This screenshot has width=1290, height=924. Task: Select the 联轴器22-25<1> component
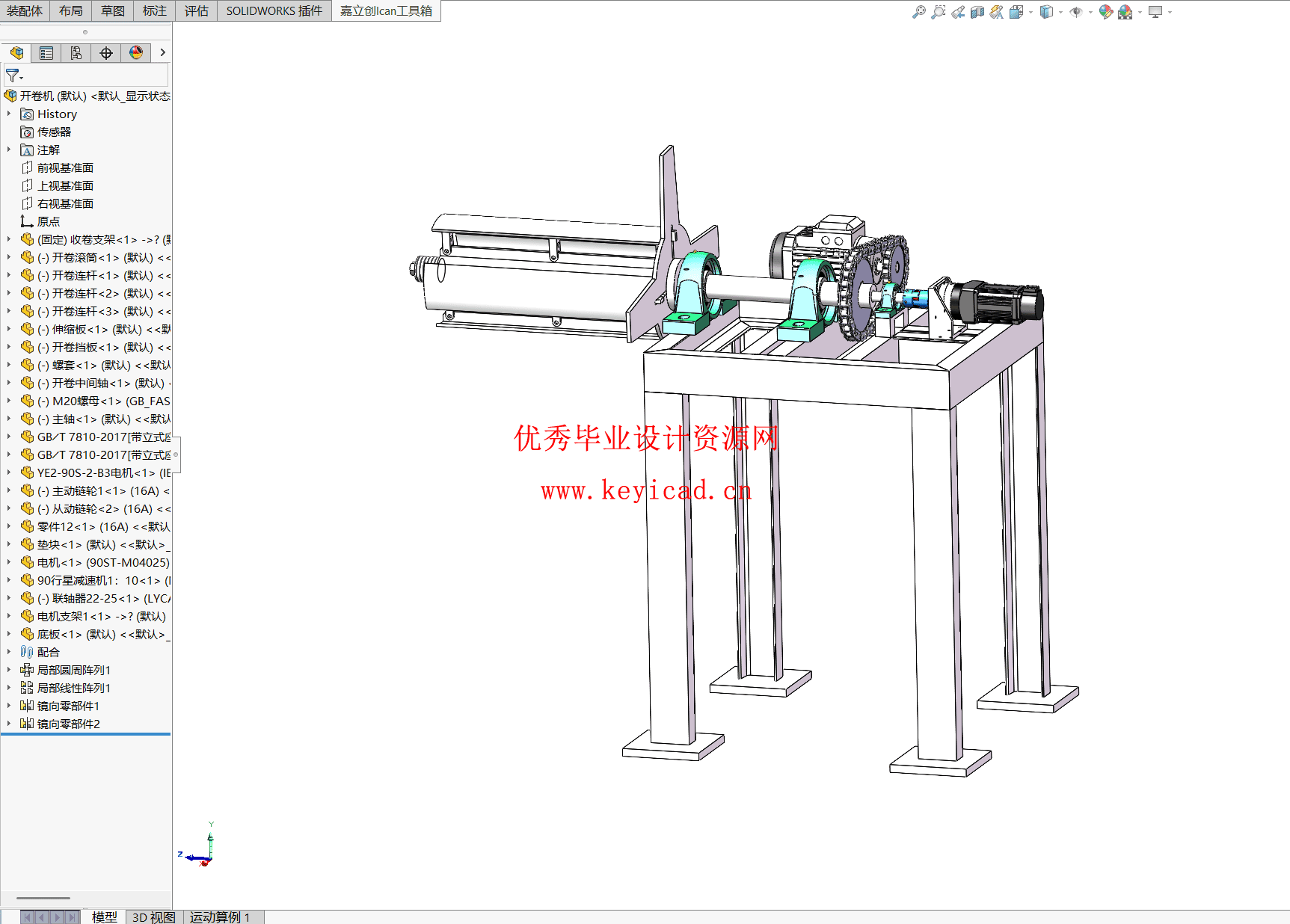pyautogui.click(x=96, y=598)
